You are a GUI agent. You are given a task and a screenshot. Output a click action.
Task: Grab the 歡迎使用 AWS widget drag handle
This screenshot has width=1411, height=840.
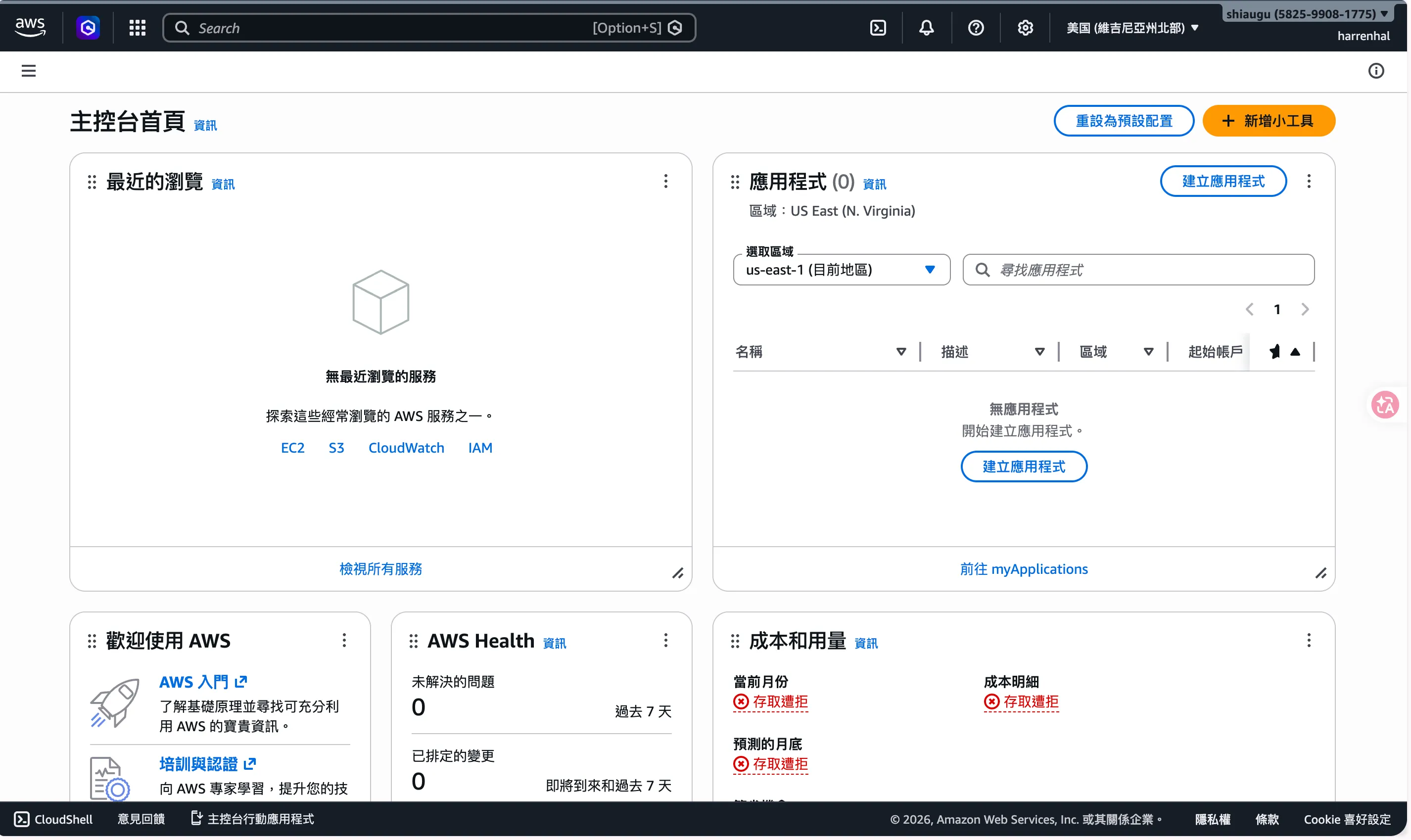(x=92, y=641)
